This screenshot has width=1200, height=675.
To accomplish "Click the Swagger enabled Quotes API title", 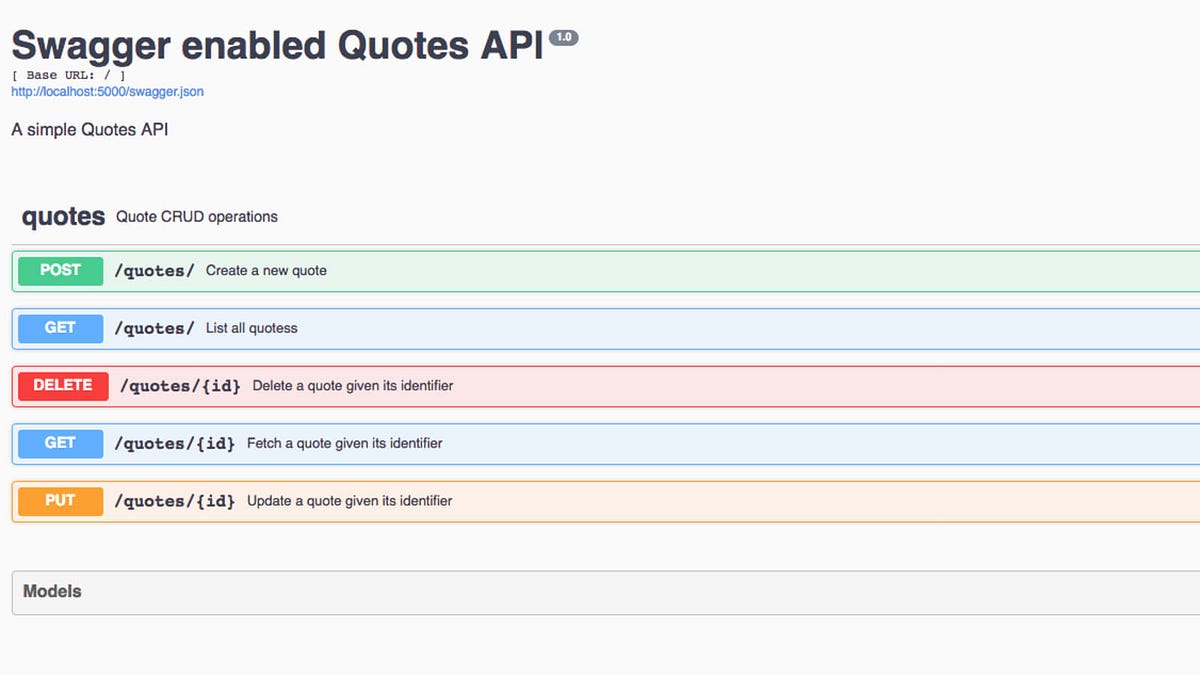I will click(277, 46).
